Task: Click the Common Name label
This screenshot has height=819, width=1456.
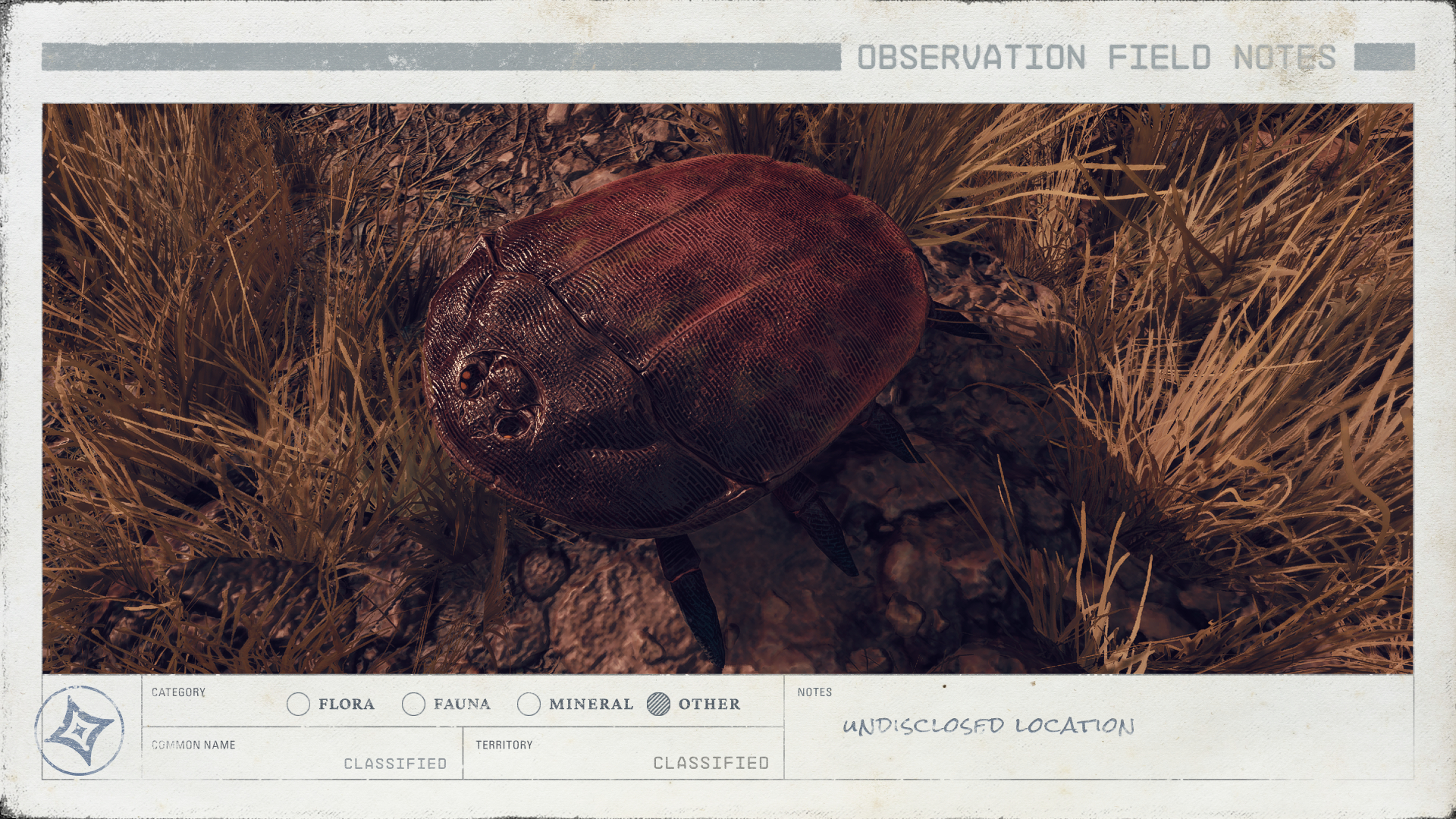Action: click(x=193, y=745)
